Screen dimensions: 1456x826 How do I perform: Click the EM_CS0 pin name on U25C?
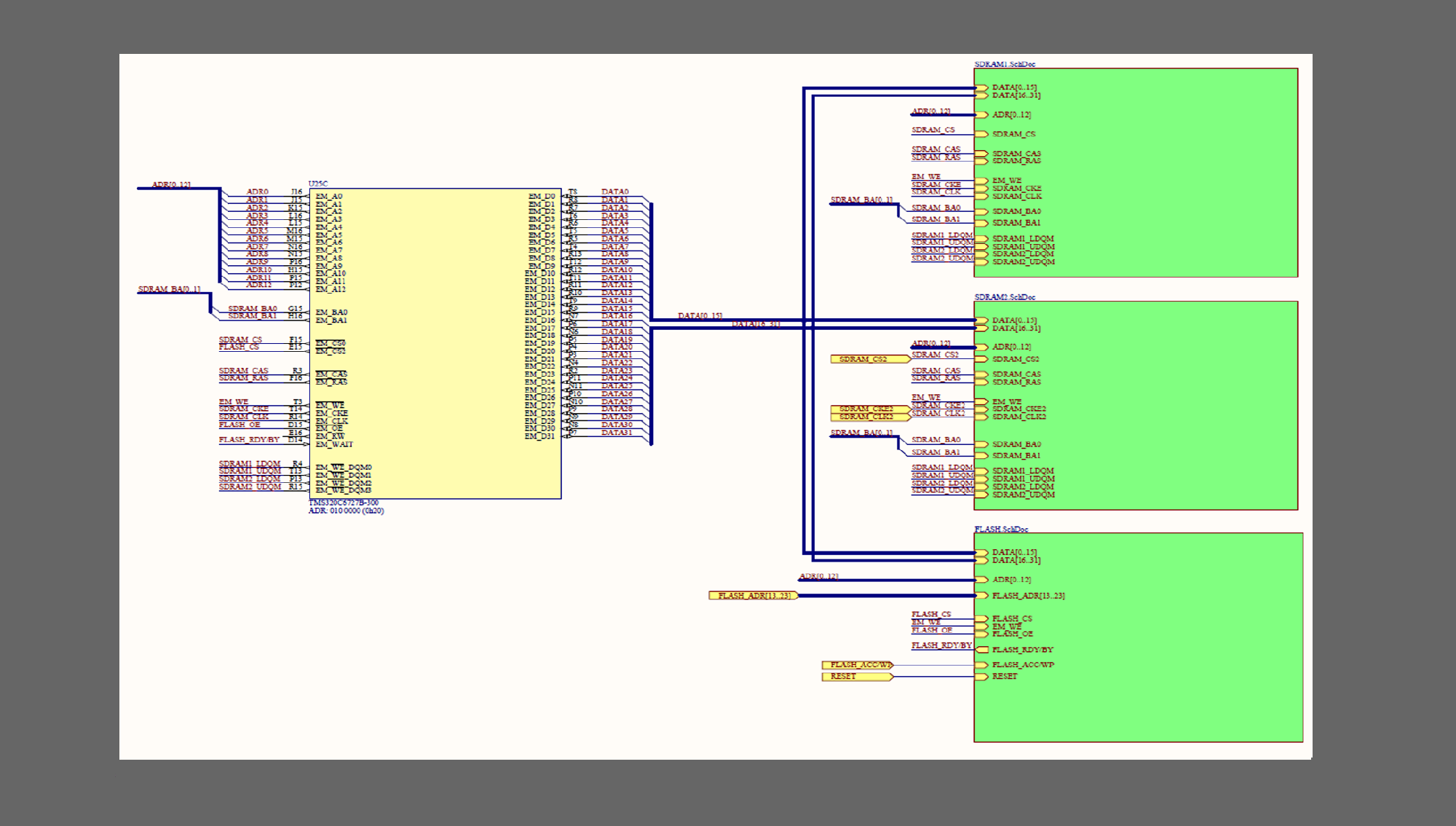coord(331,344)
